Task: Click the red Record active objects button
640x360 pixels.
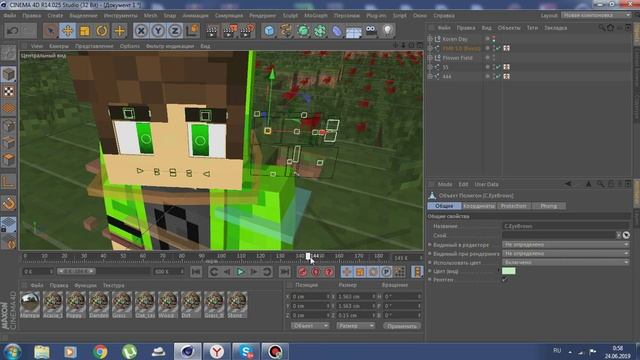Action: coord(302,271)
